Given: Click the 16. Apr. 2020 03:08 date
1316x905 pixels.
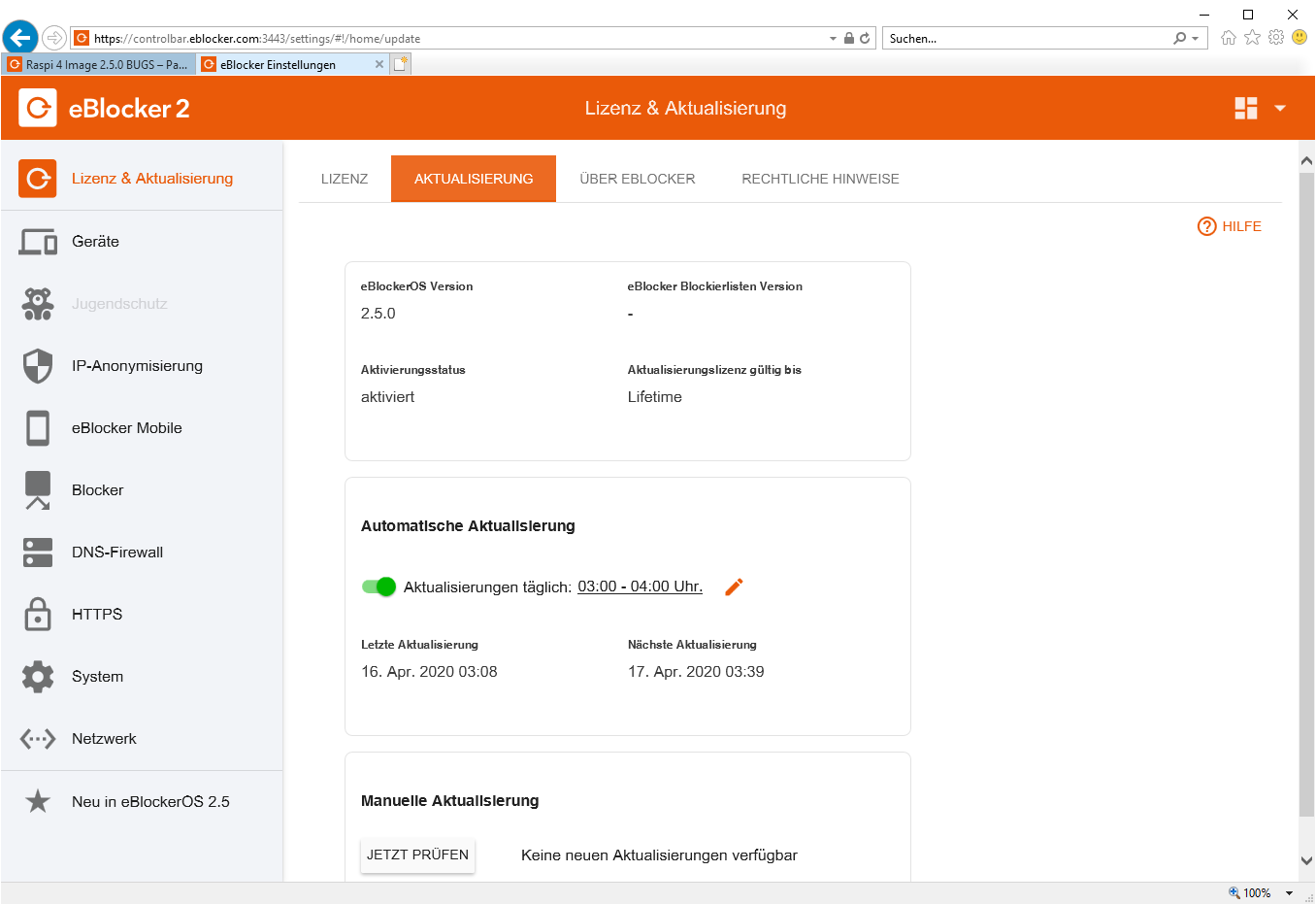Looking at the screenshot, I should [429, 672].
